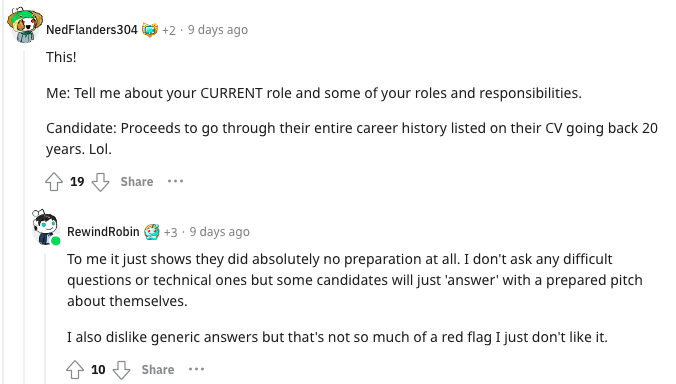Open more options on NedFlanders304's comment
Screen dimensions: 676x384
point(175,181)
